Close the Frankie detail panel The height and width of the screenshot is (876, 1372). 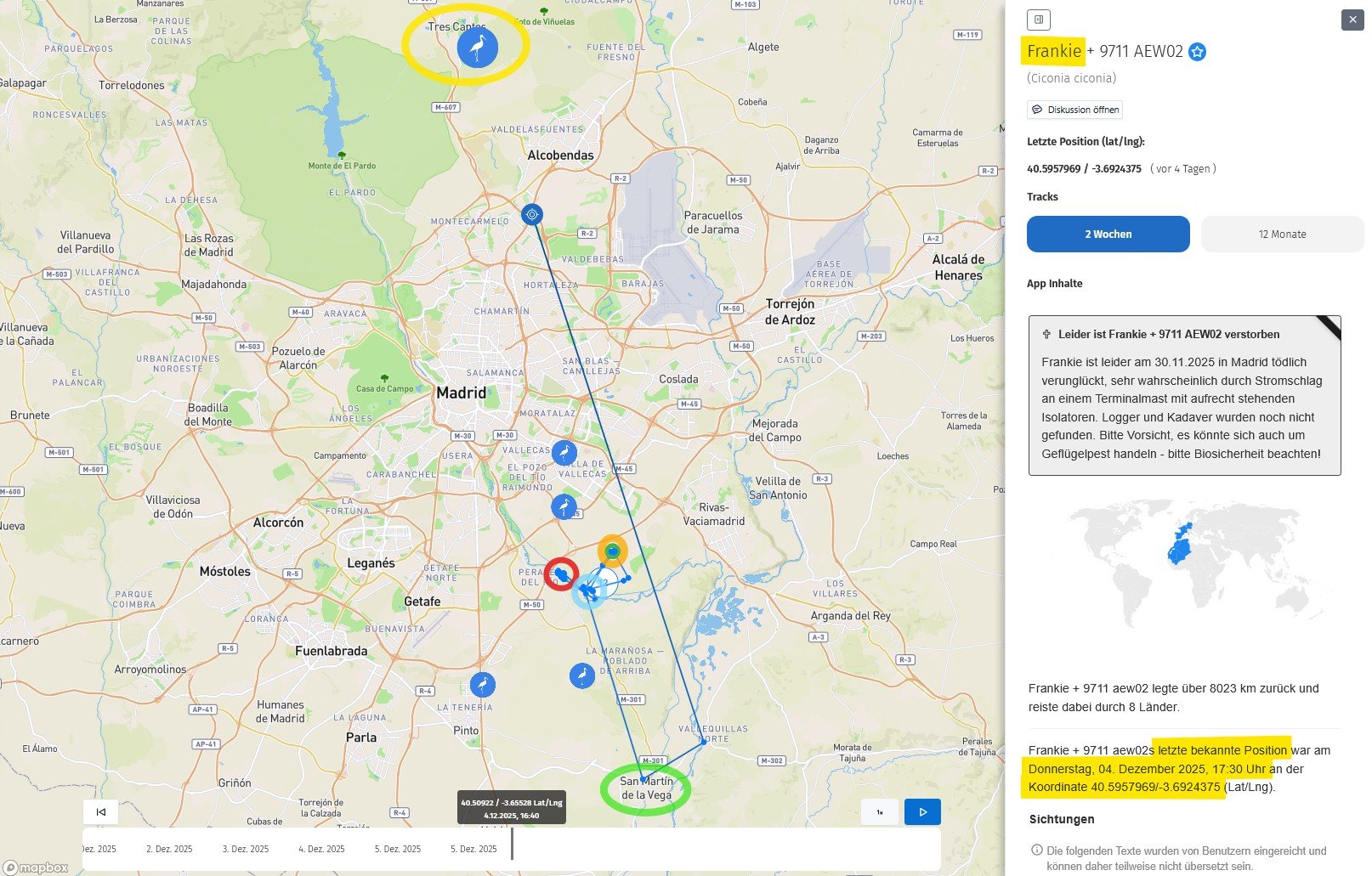tap(1352, 20)
